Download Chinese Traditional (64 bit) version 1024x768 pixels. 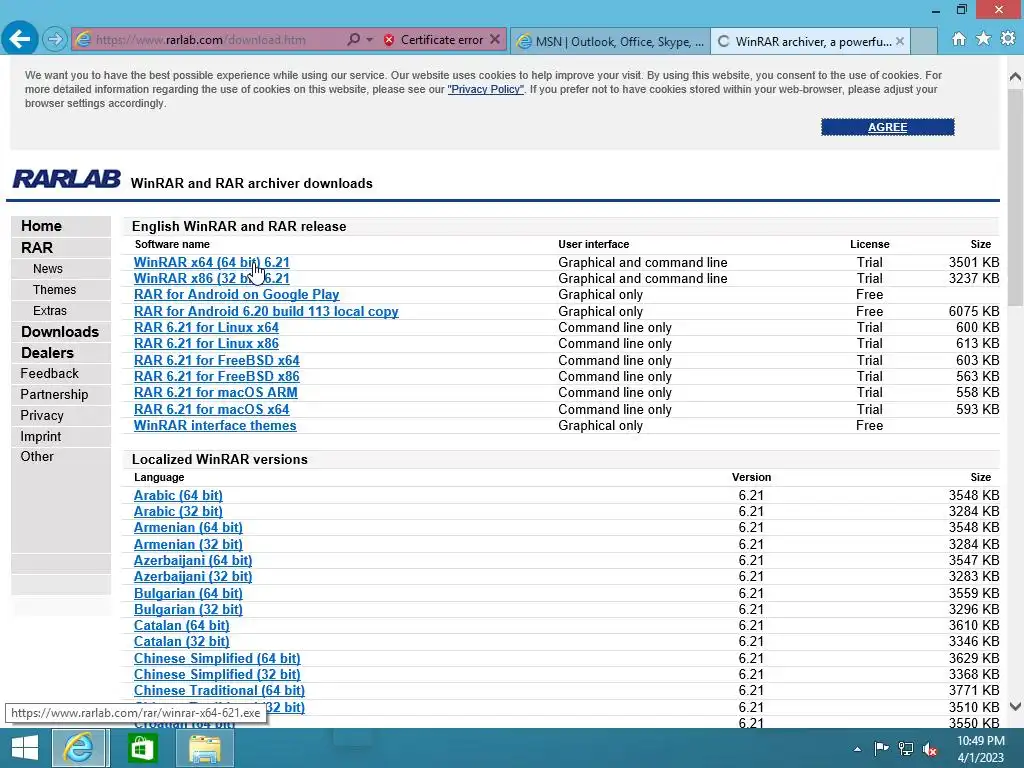point(219,691)
